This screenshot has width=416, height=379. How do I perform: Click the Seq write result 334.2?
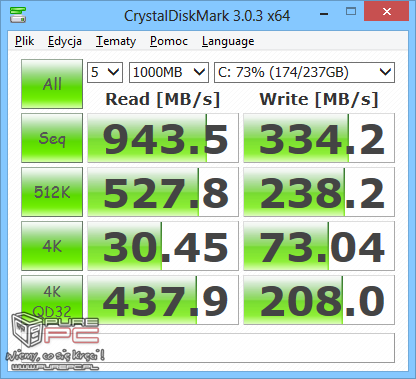[x=319, y=138]
